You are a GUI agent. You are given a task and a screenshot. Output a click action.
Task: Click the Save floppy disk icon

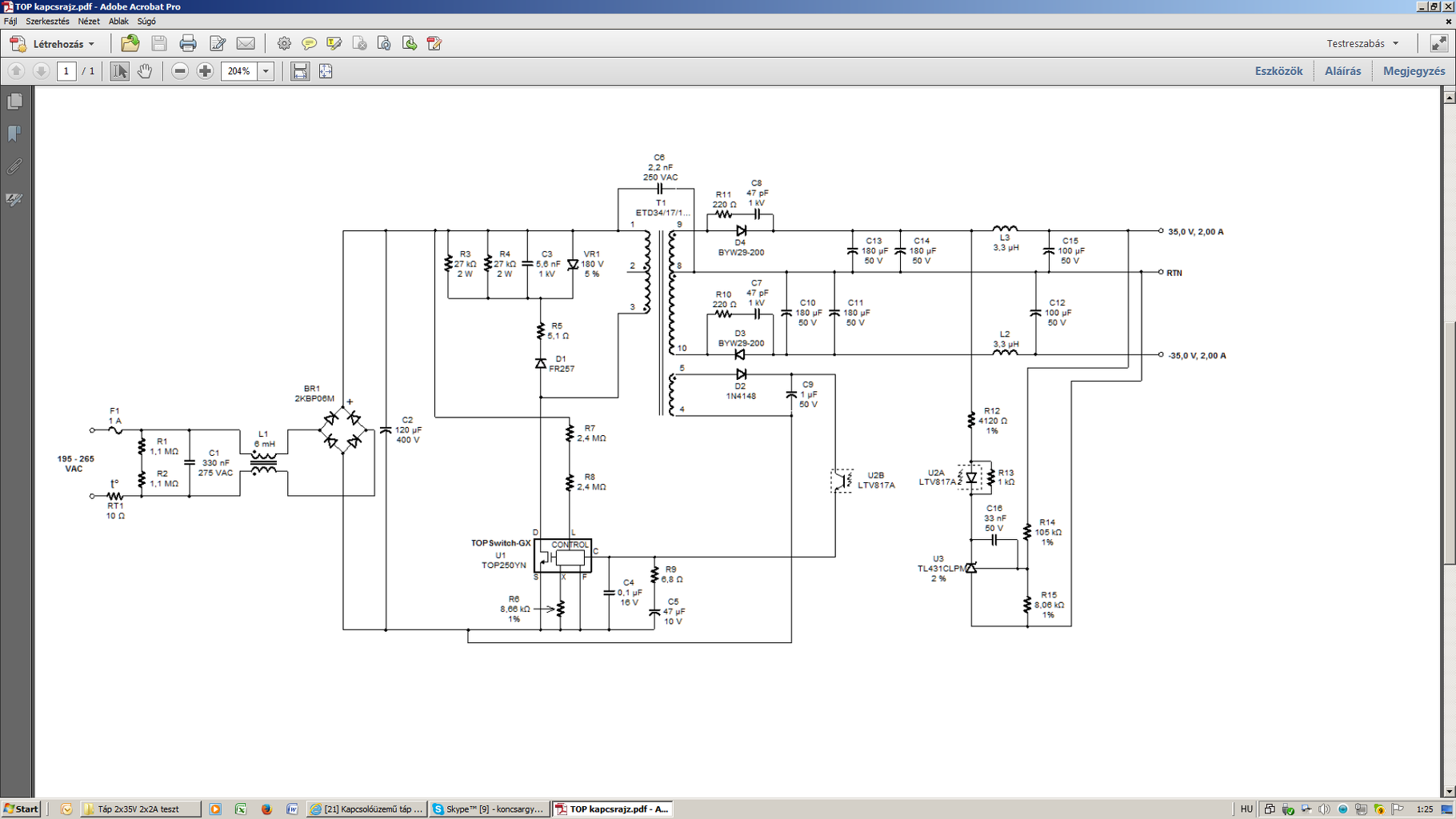159,43
